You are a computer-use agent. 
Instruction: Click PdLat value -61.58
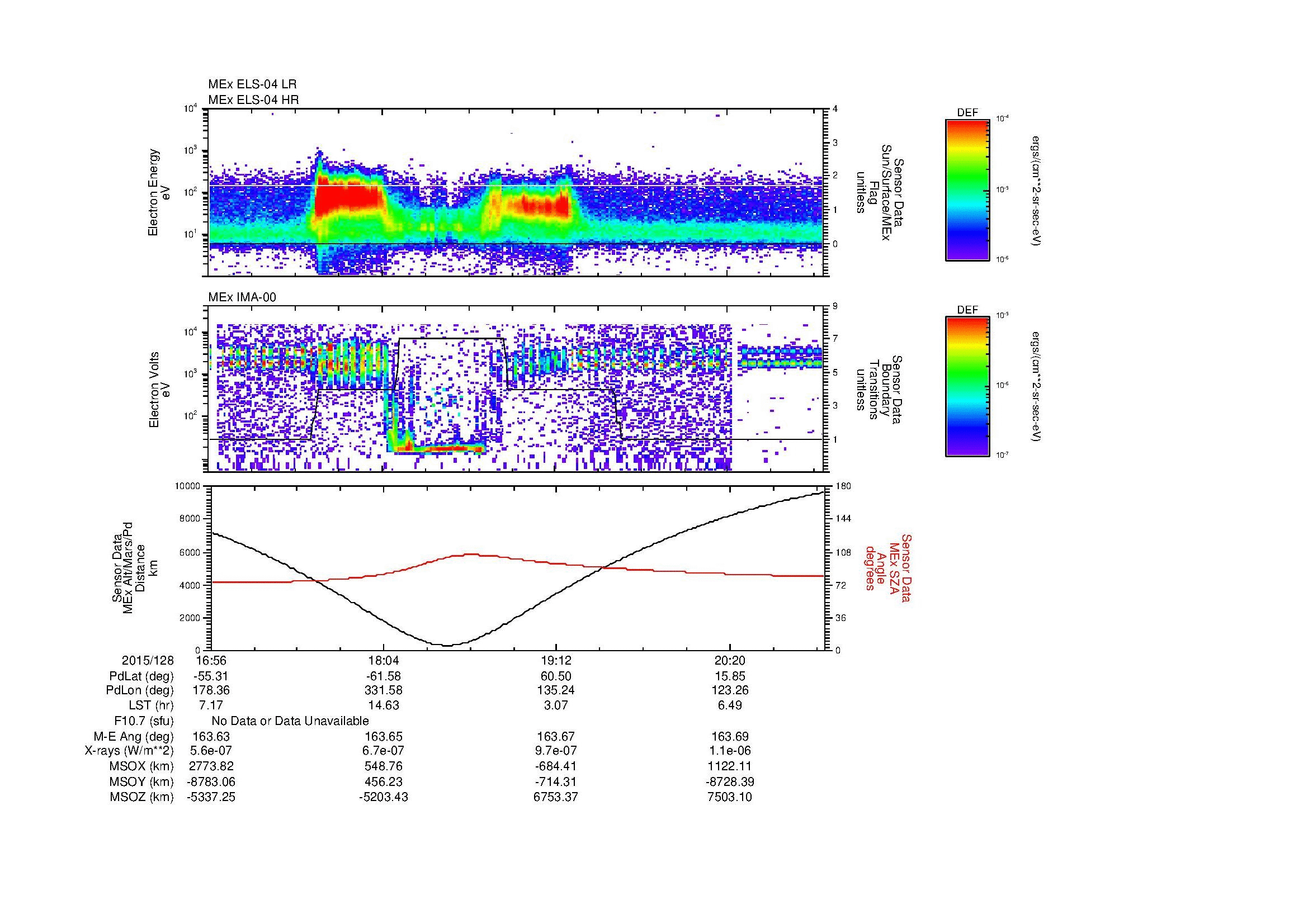[384, 676]
